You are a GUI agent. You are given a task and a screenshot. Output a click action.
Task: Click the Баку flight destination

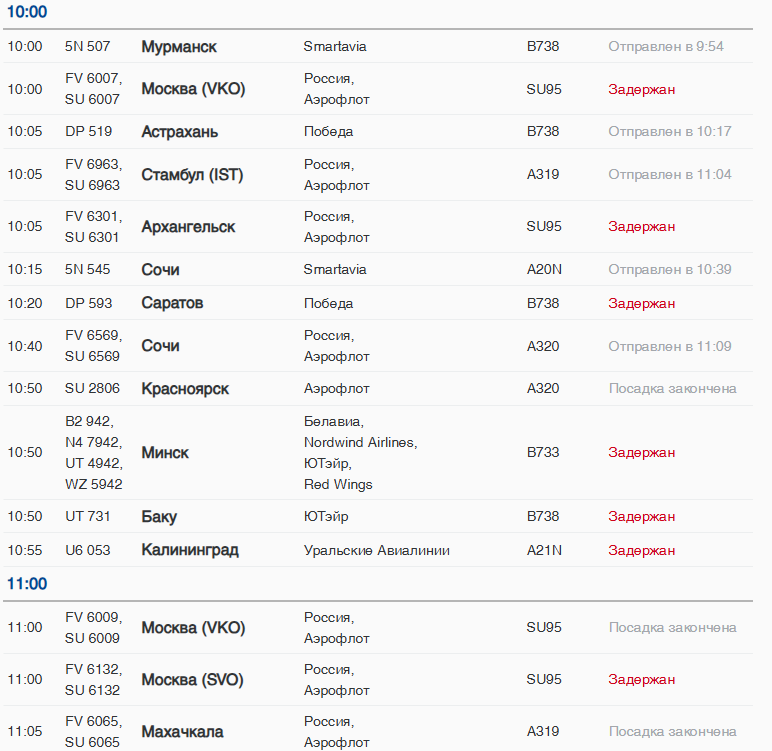click(159, 517)
